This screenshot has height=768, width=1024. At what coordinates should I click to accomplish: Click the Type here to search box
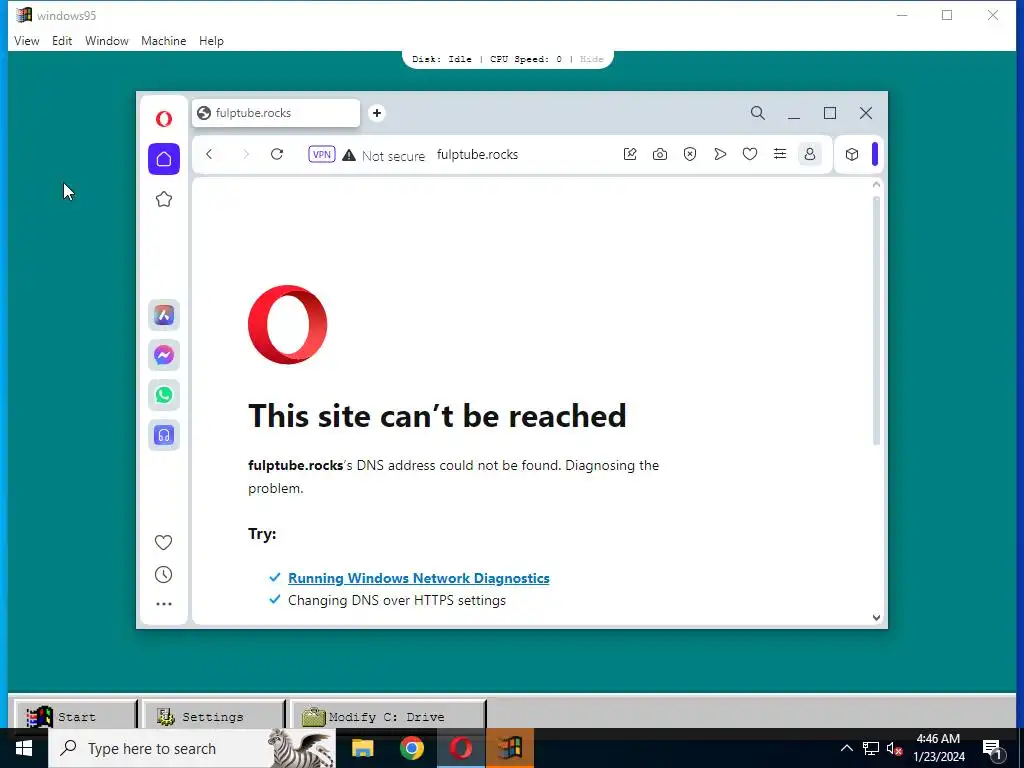(x=192, y=748)
